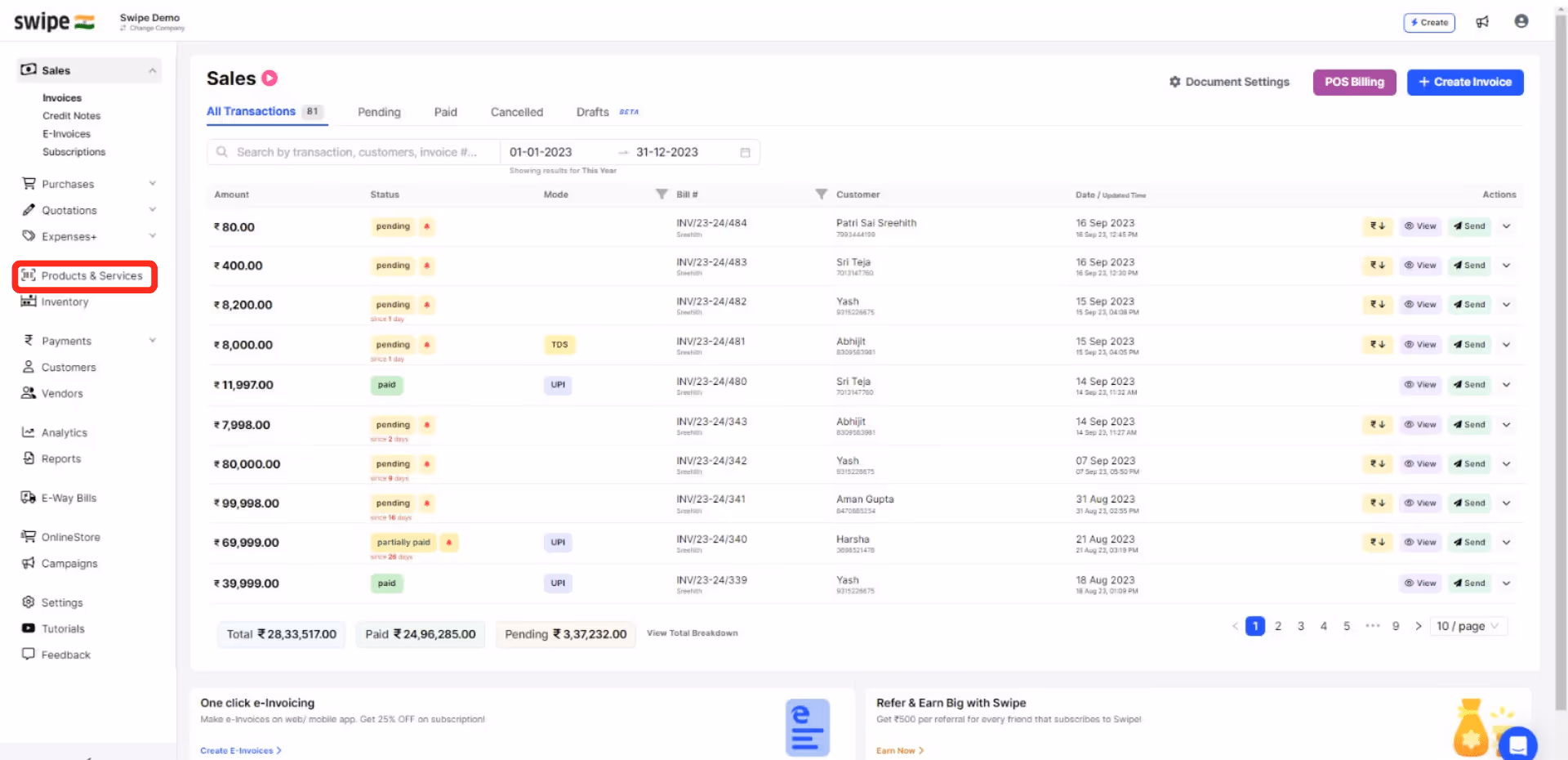
Task: Collapse the Sales sidebar section
Action: [152, 70]
